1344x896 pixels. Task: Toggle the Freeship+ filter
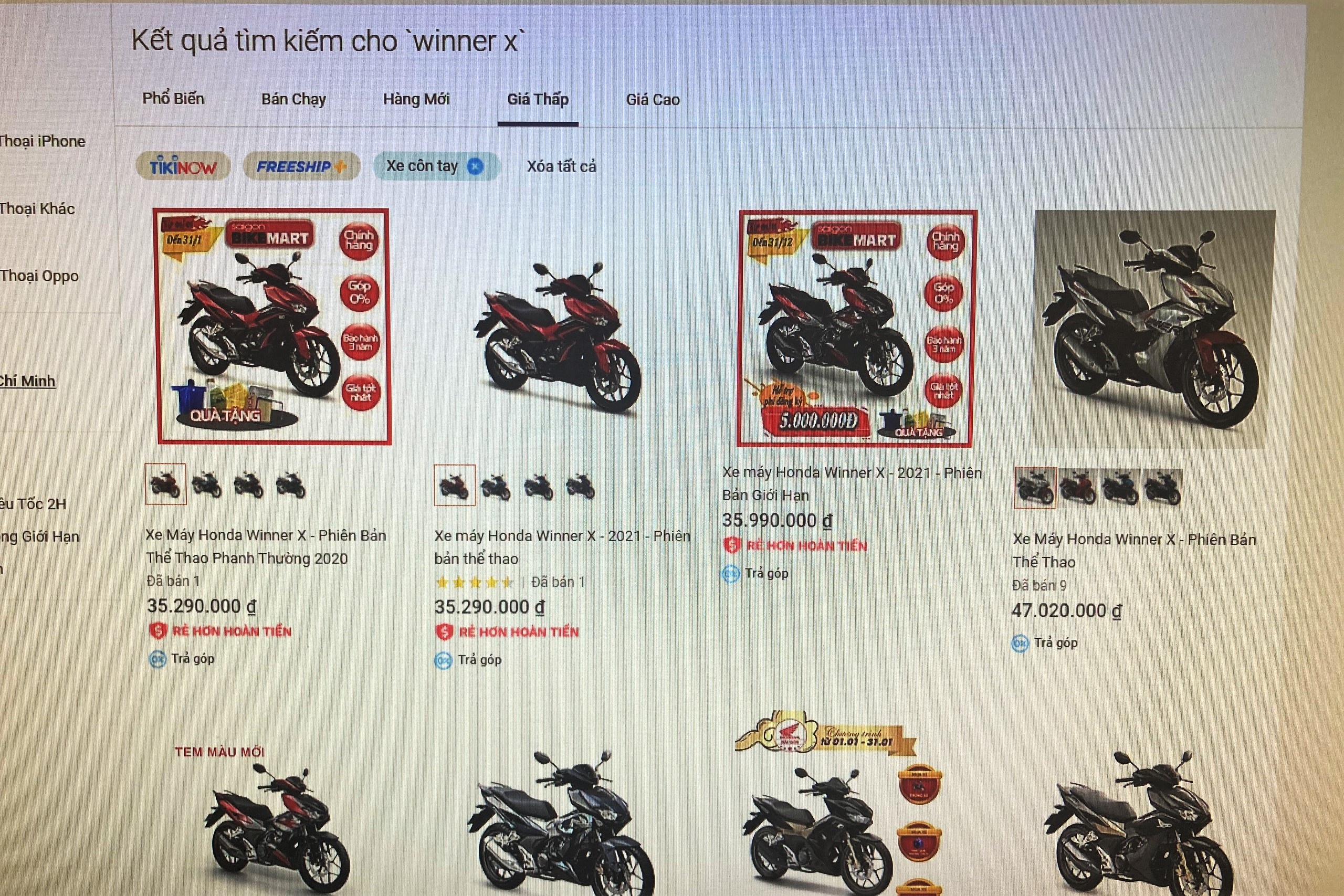[301, 167]
